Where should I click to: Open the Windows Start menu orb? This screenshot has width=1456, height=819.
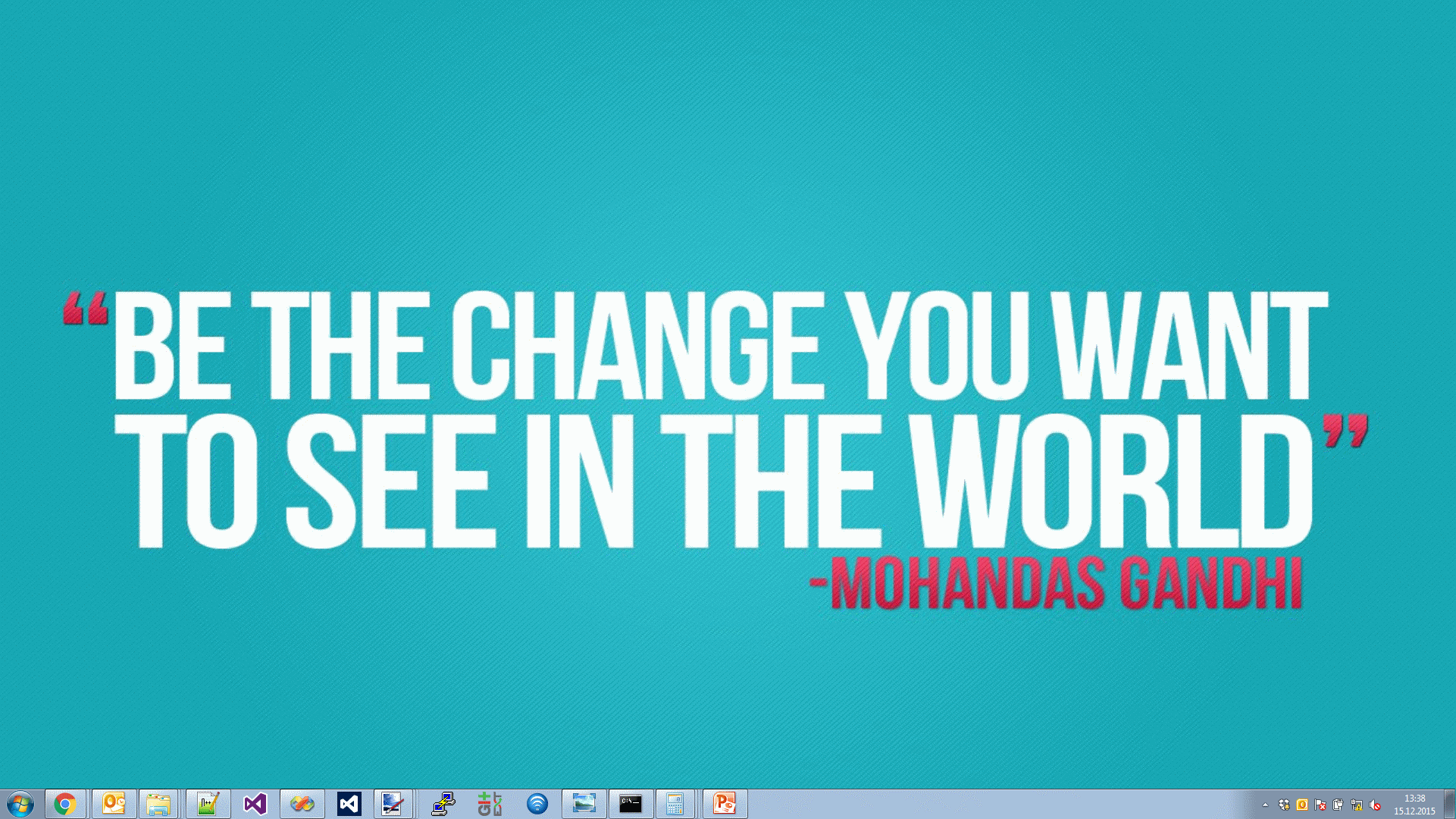pyautogui.click(x=20, y=804)
